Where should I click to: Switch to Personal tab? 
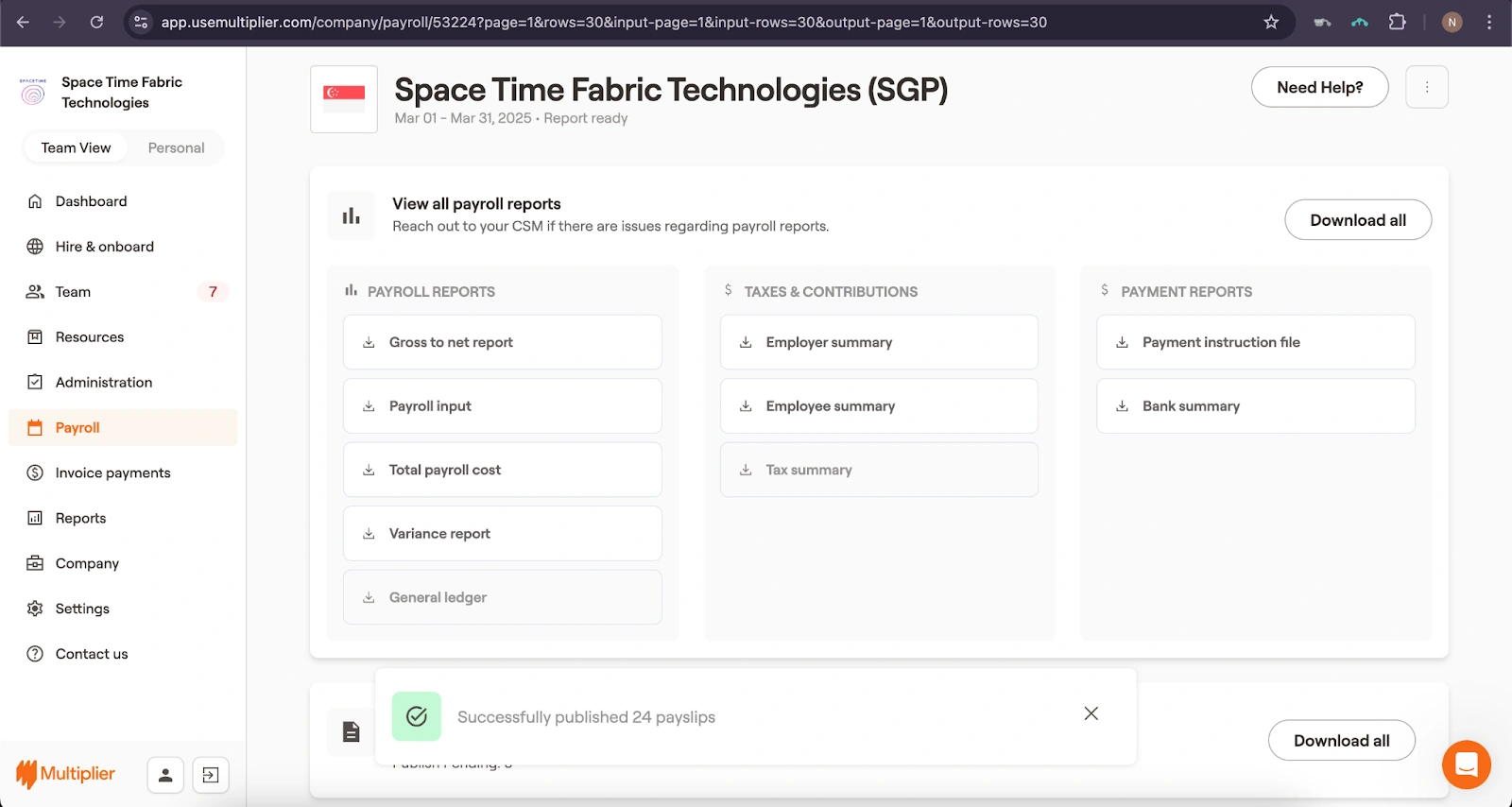pos(176,147)
